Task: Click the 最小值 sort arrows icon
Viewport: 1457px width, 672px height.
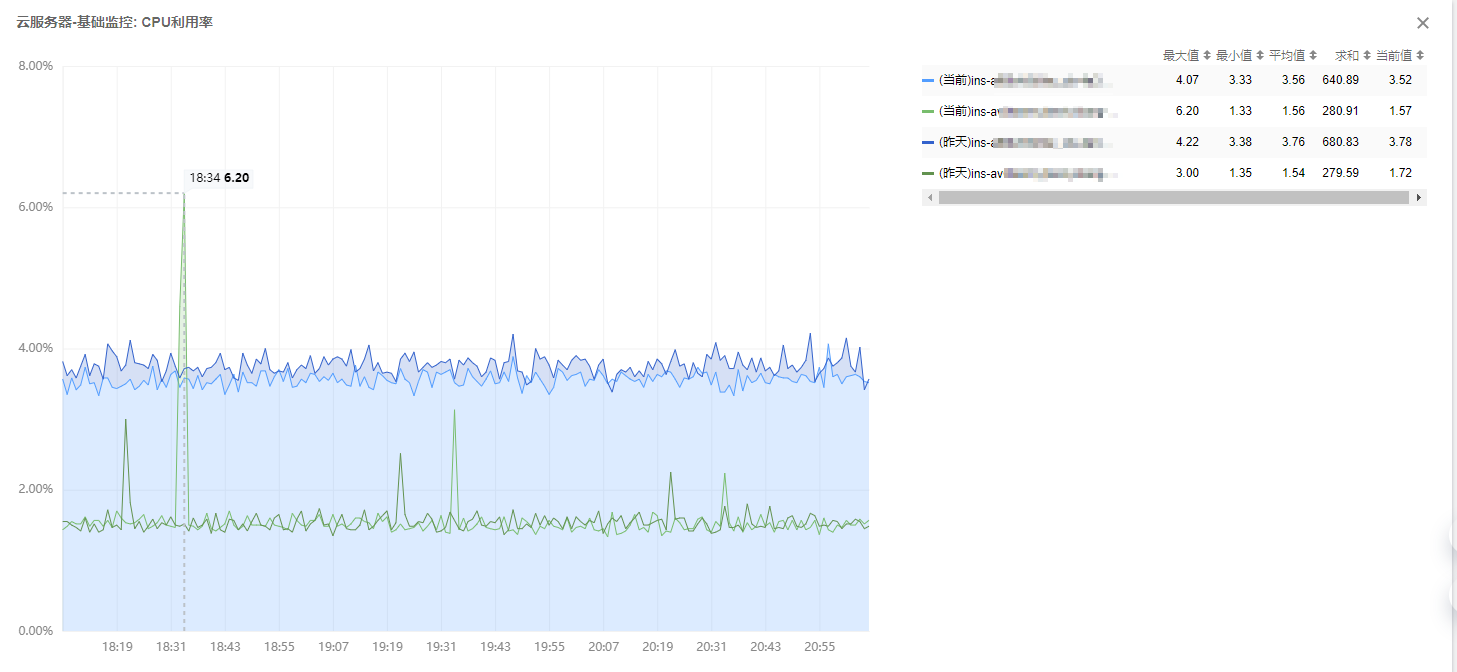Action: coord(1260,56)
